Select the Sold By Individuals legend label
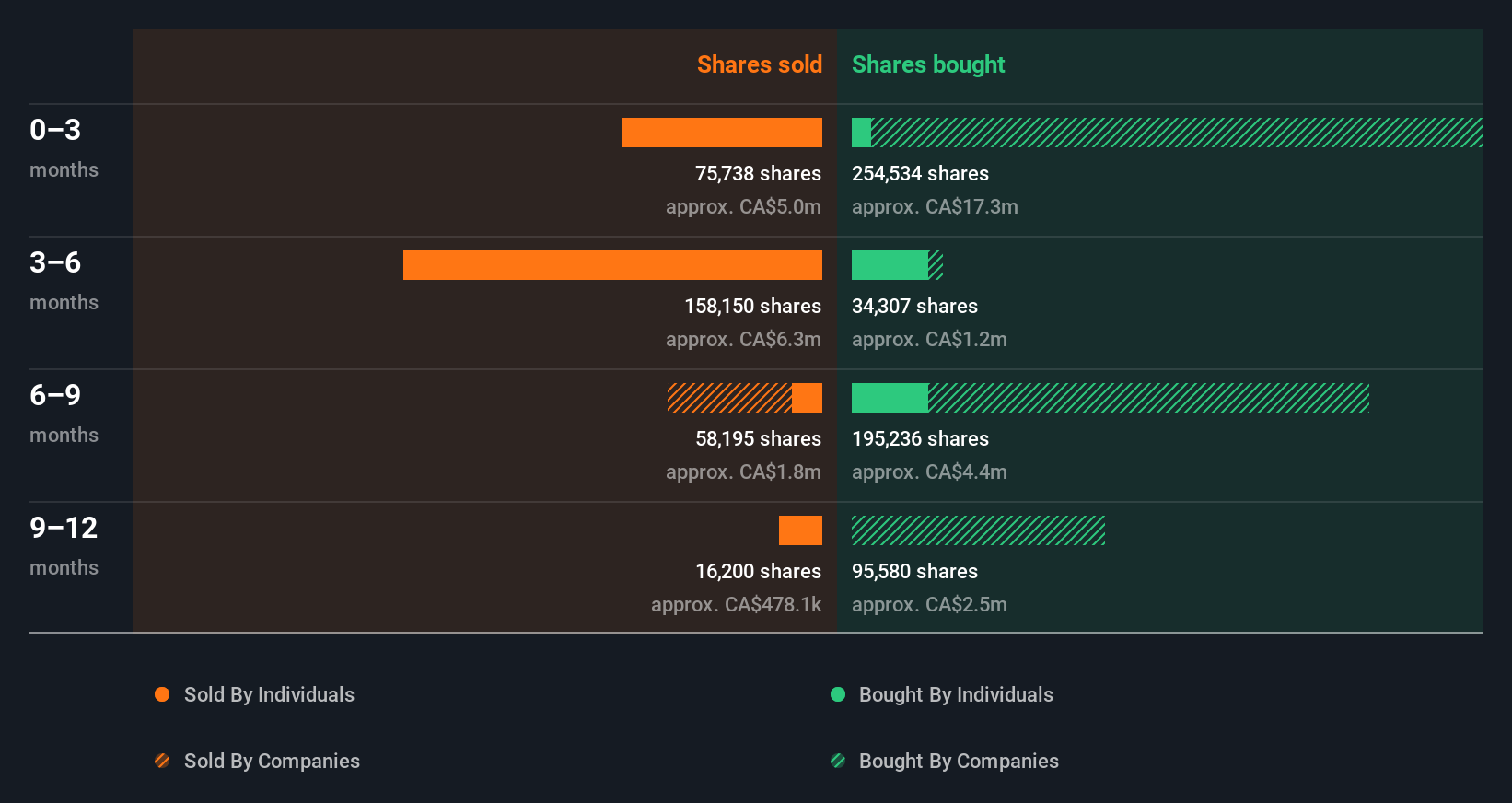 click(x=269, y=694)
